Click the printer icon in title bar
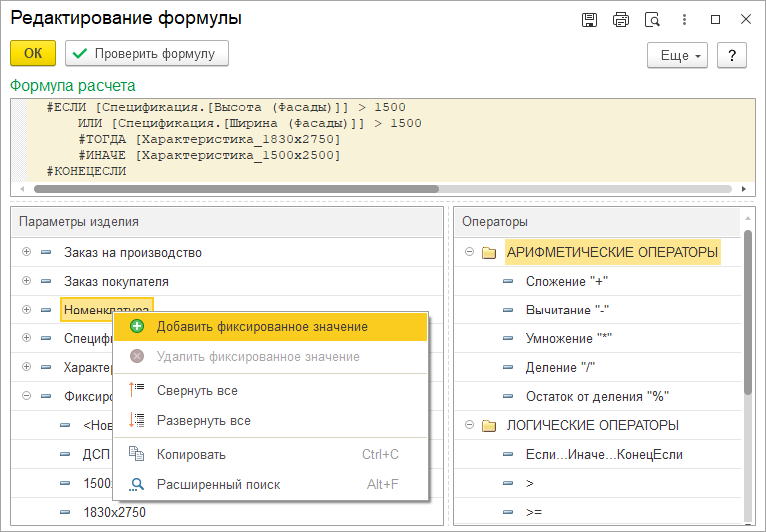Image resolution: width=766 pixels, height=532 pixels. point(621,19)
